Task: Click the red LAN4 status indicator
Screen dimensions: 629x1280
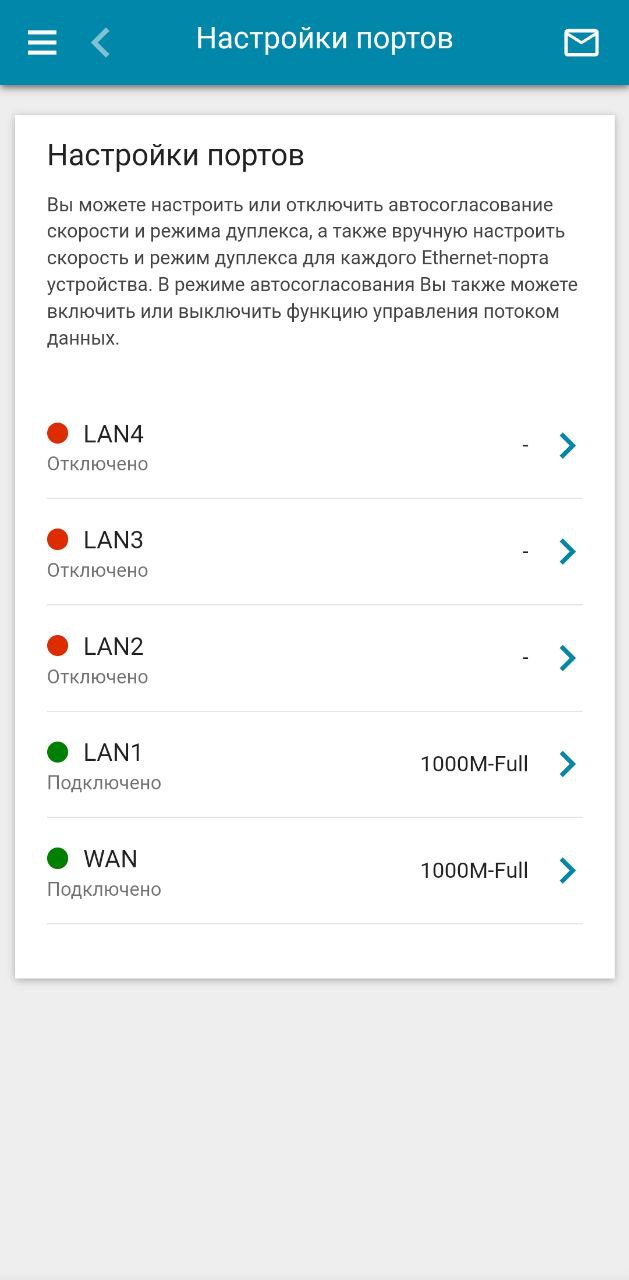Action: (58, 433)
